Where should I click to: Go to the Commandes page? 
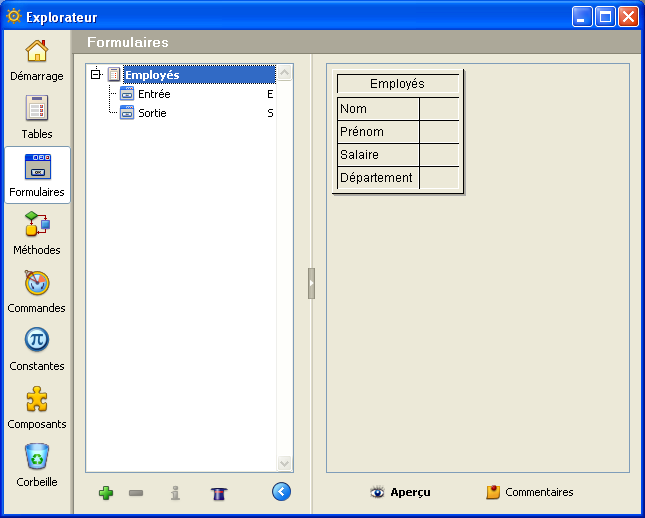[x=37, y=291]
